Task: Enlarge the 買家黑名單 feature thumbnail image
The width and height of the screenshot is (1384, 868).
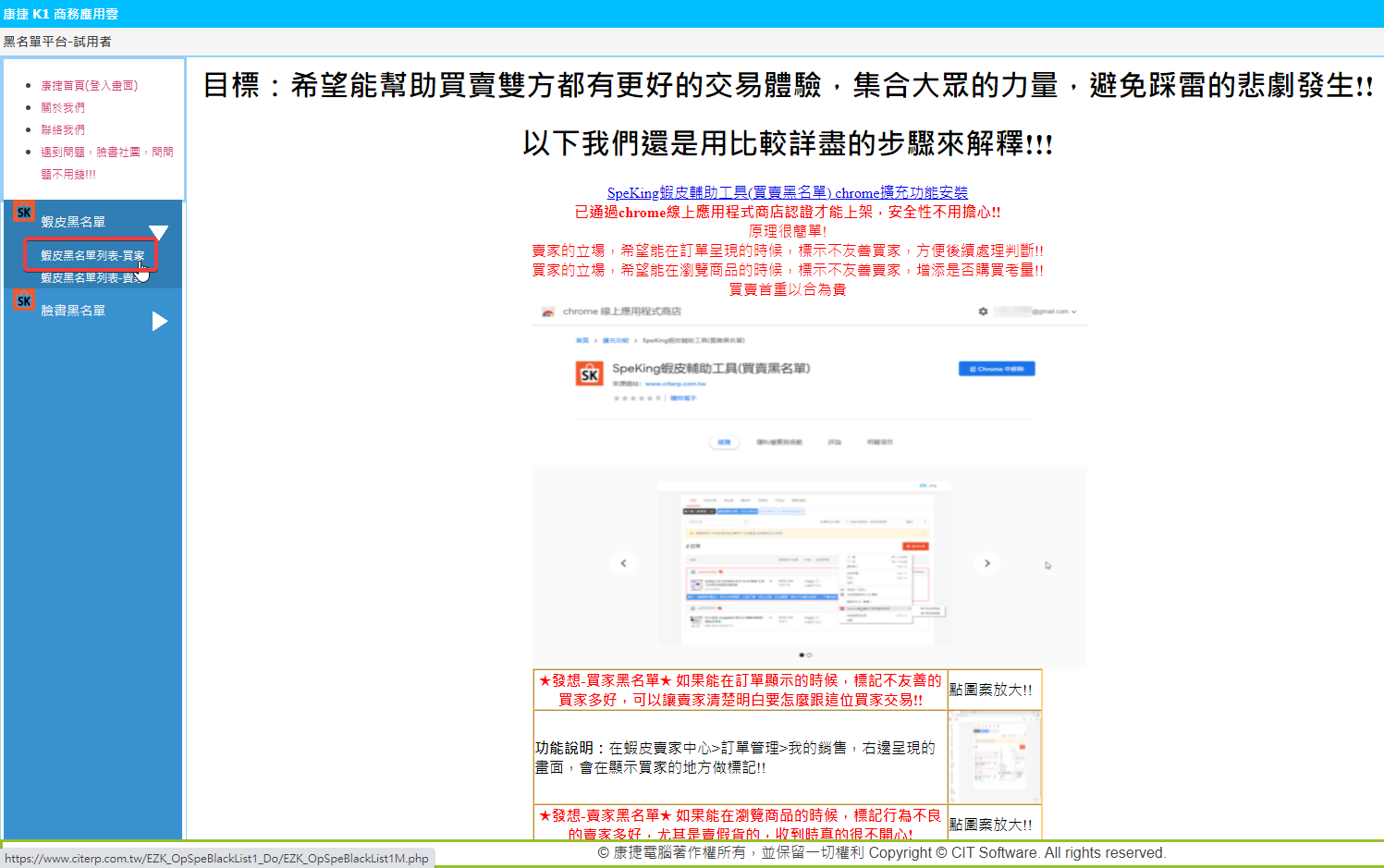Action: point(994,757)
